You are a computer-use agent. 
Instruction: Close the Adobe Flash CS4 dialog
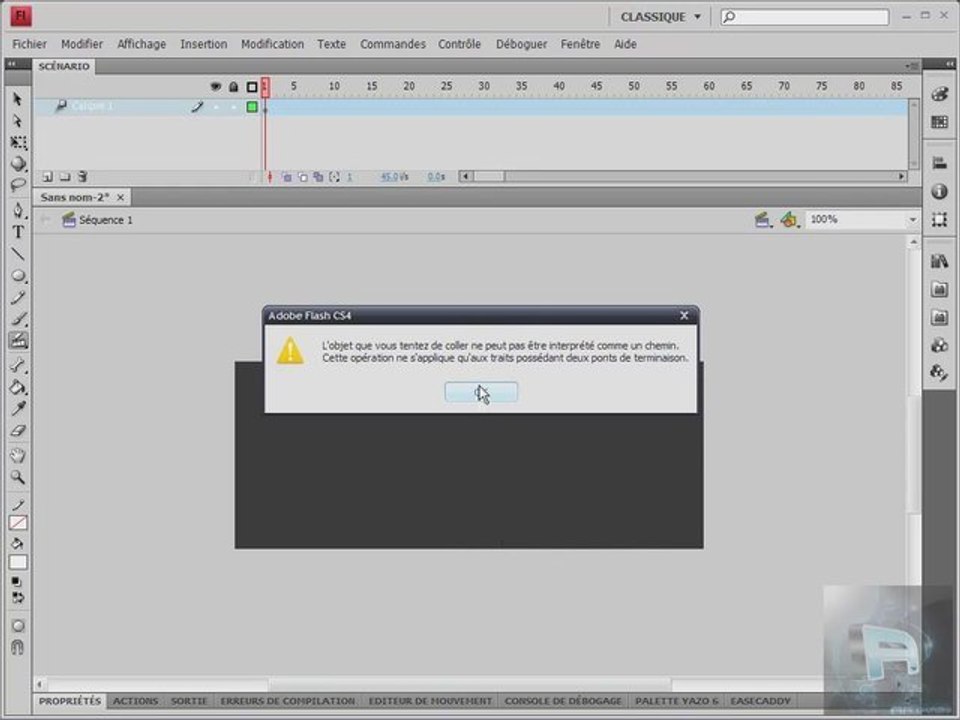(x=684, y=315)
